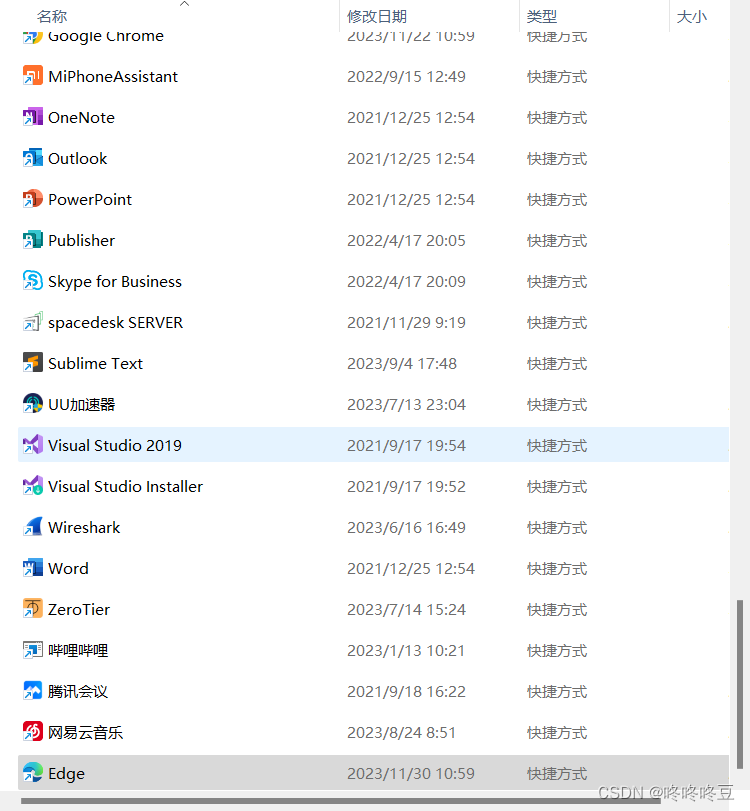Image resolution: width=750 pixels, height=811 pixels.
Task: Select the name Visual Studio Installer
Action: click(x=125, y=486)
